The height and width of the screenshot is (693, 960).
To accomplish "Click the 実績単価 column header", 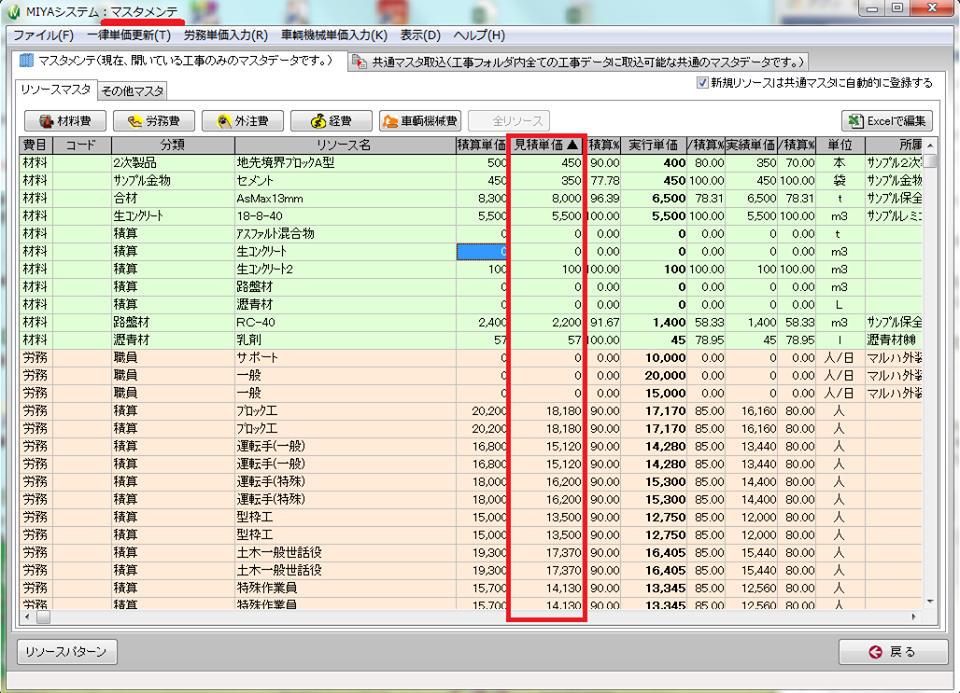I will [751, 145].
